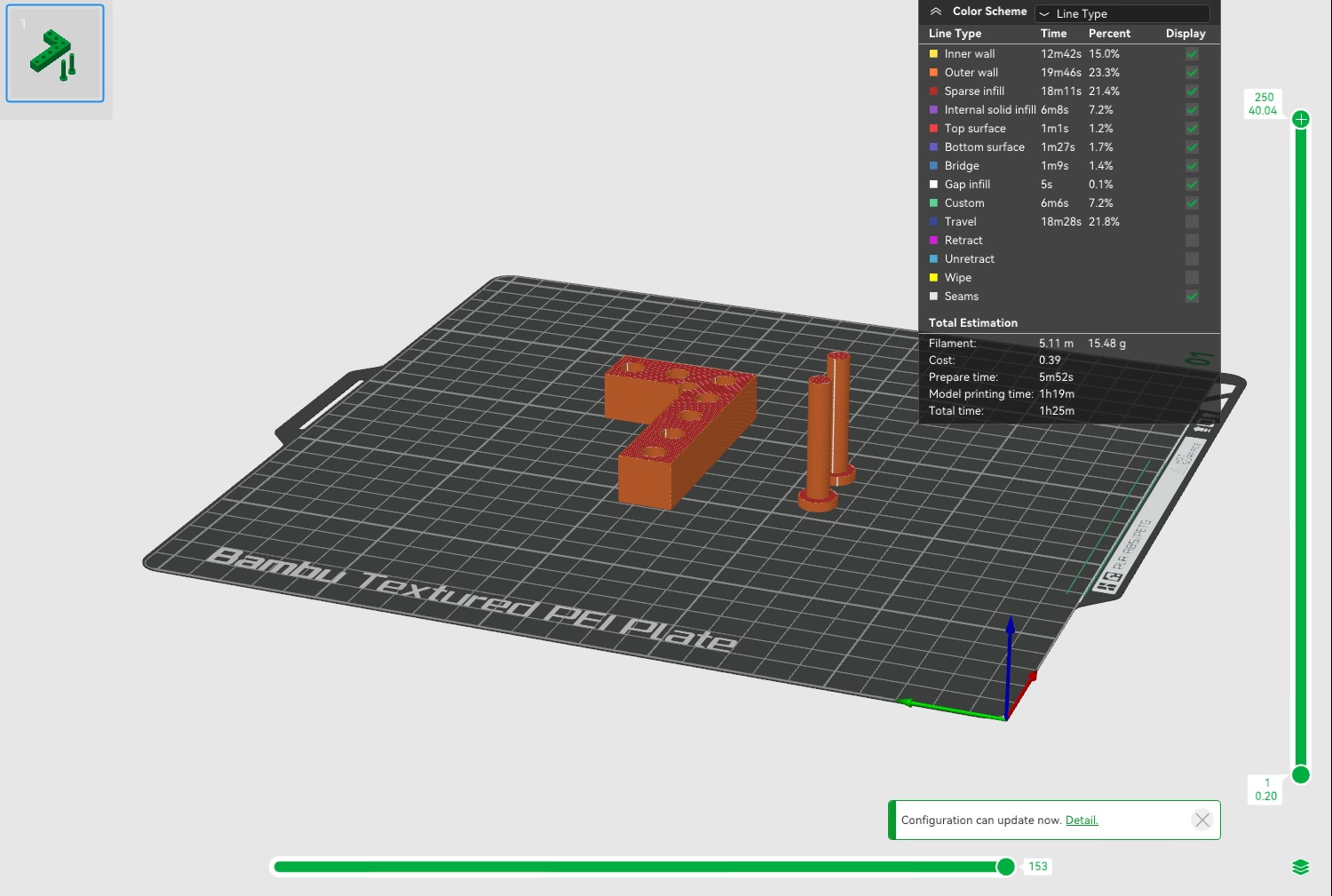
Task: Click the top layer label 250 / 40.04
Action: [1264, 104]
